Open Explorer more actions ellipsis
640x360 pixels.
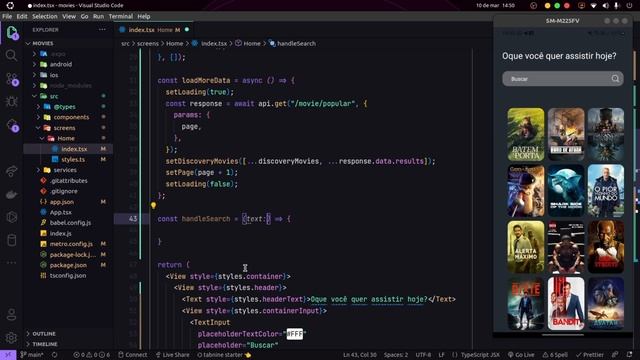point(102,29)
